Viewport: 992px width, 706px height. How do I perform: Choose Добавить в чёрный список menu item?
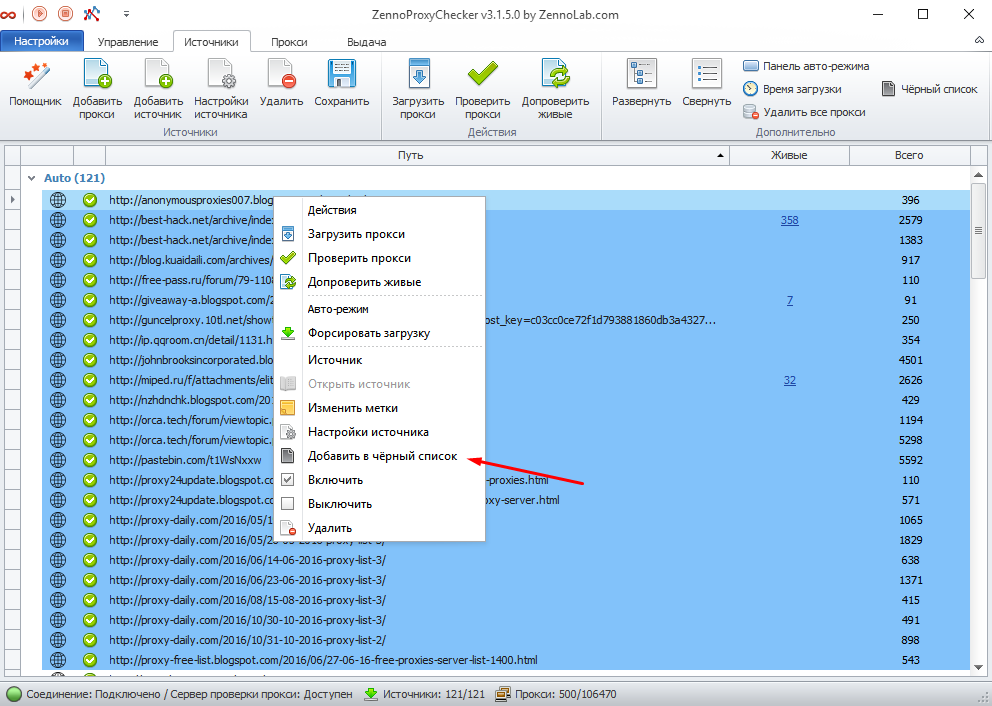pos(382,456)
